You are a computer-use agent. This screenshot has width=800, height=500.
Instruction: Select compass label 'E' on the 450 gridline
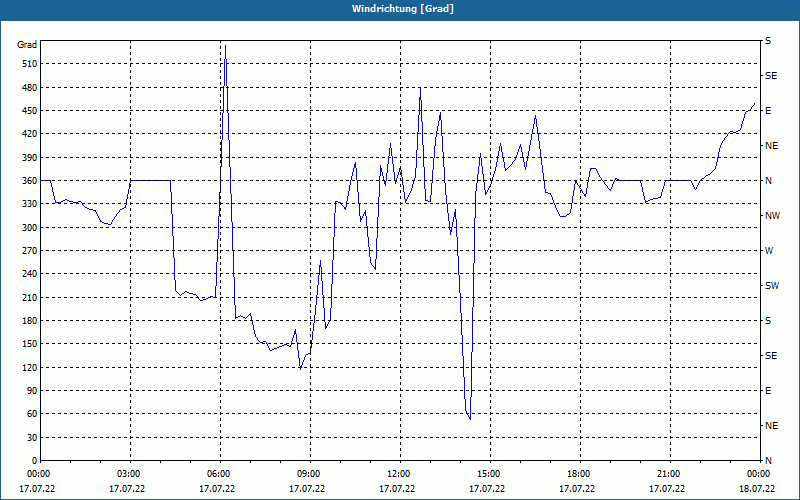[x=768, y=111]
